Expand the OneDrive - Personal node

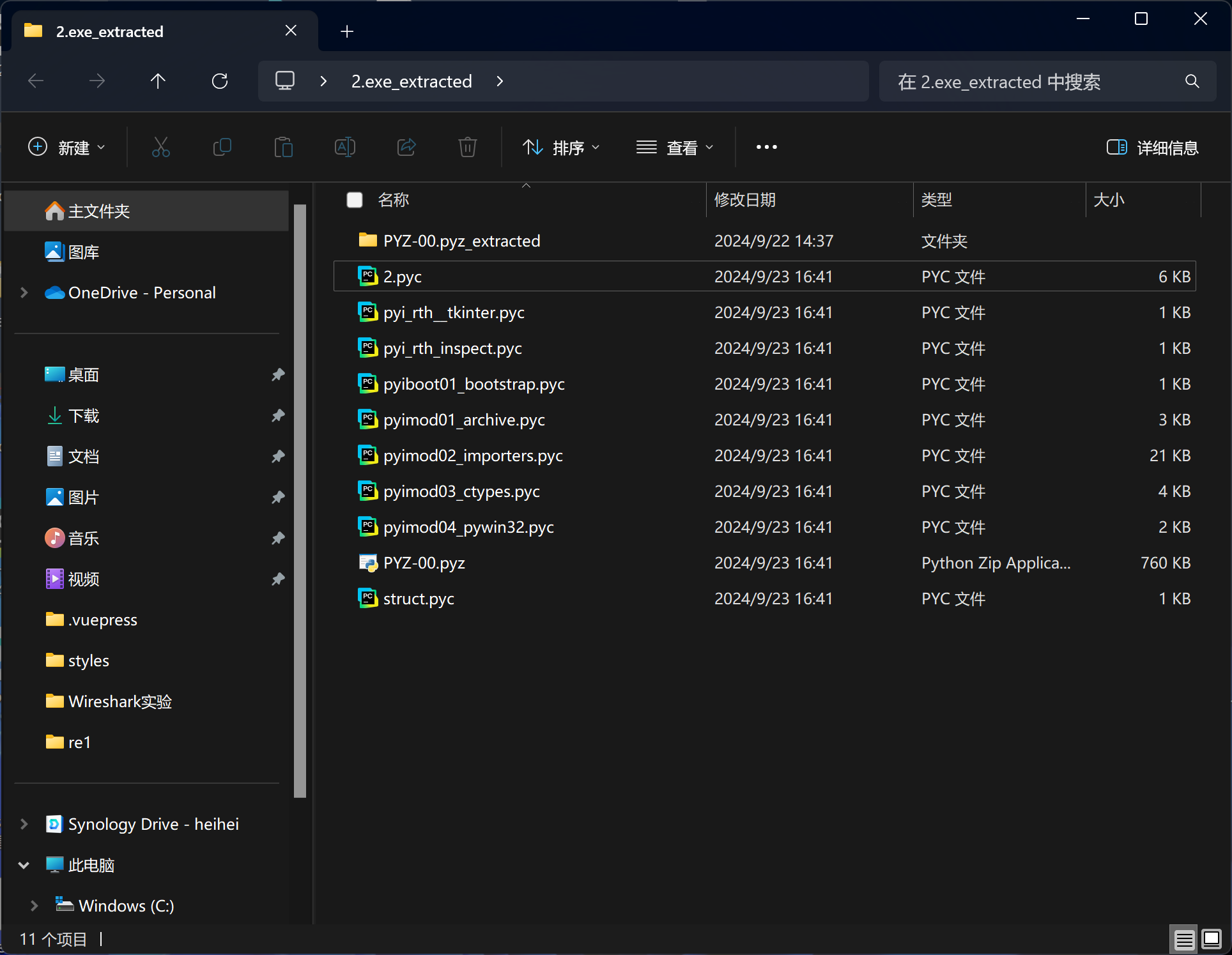[x=24, y=293]
